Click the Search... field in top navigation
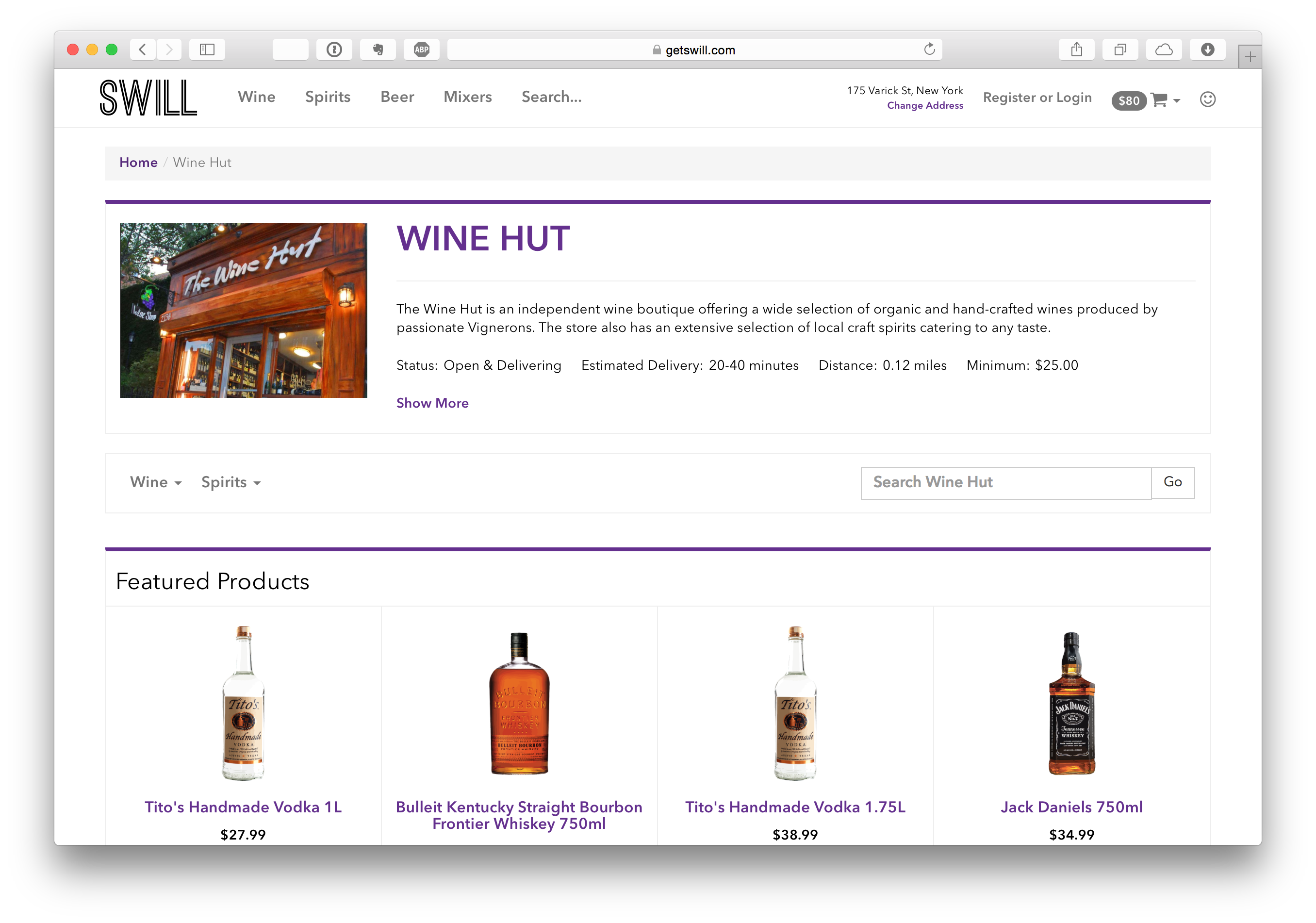 (551, 97)
